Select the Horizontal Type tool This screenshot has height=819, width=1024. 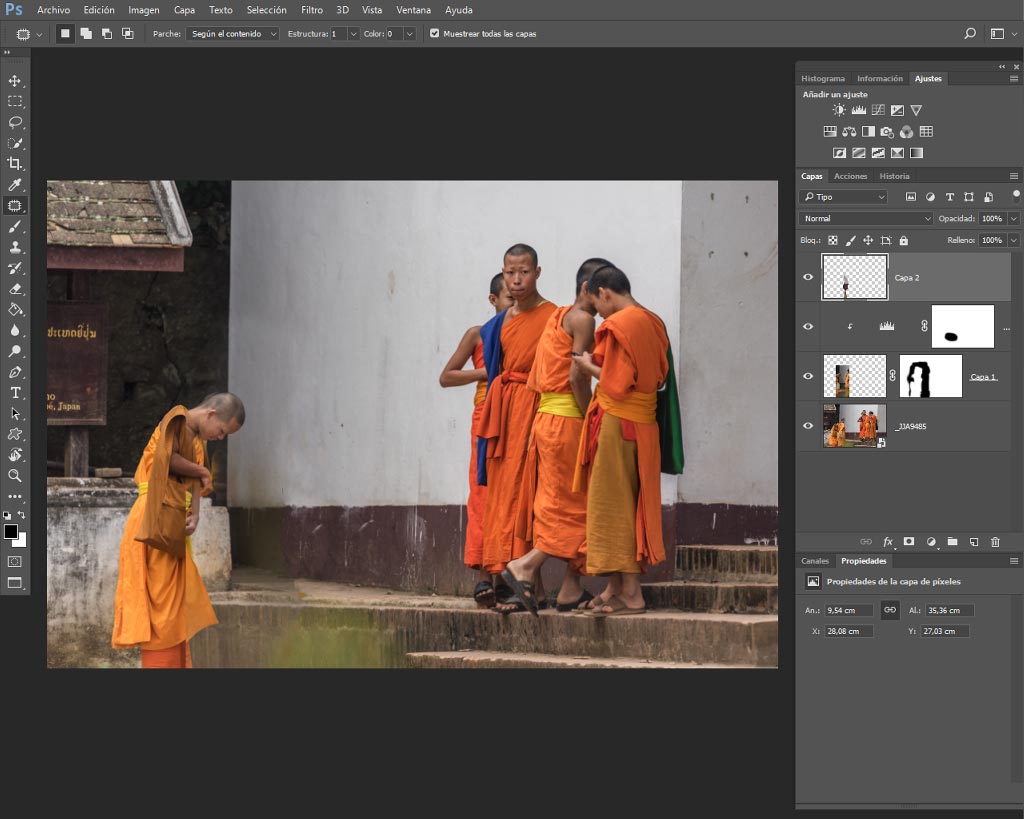14,393
